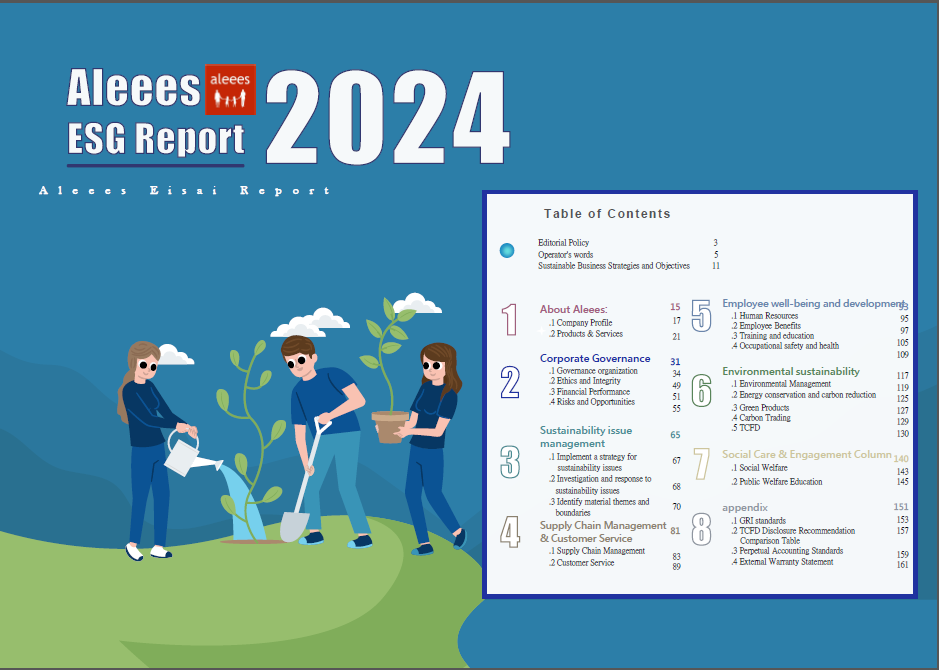Image resolution: width=939 pixels, height=670 pixels.
Task: Select '.3 Perpetual Accounting Standards' entry
Action: pos(787,551)
